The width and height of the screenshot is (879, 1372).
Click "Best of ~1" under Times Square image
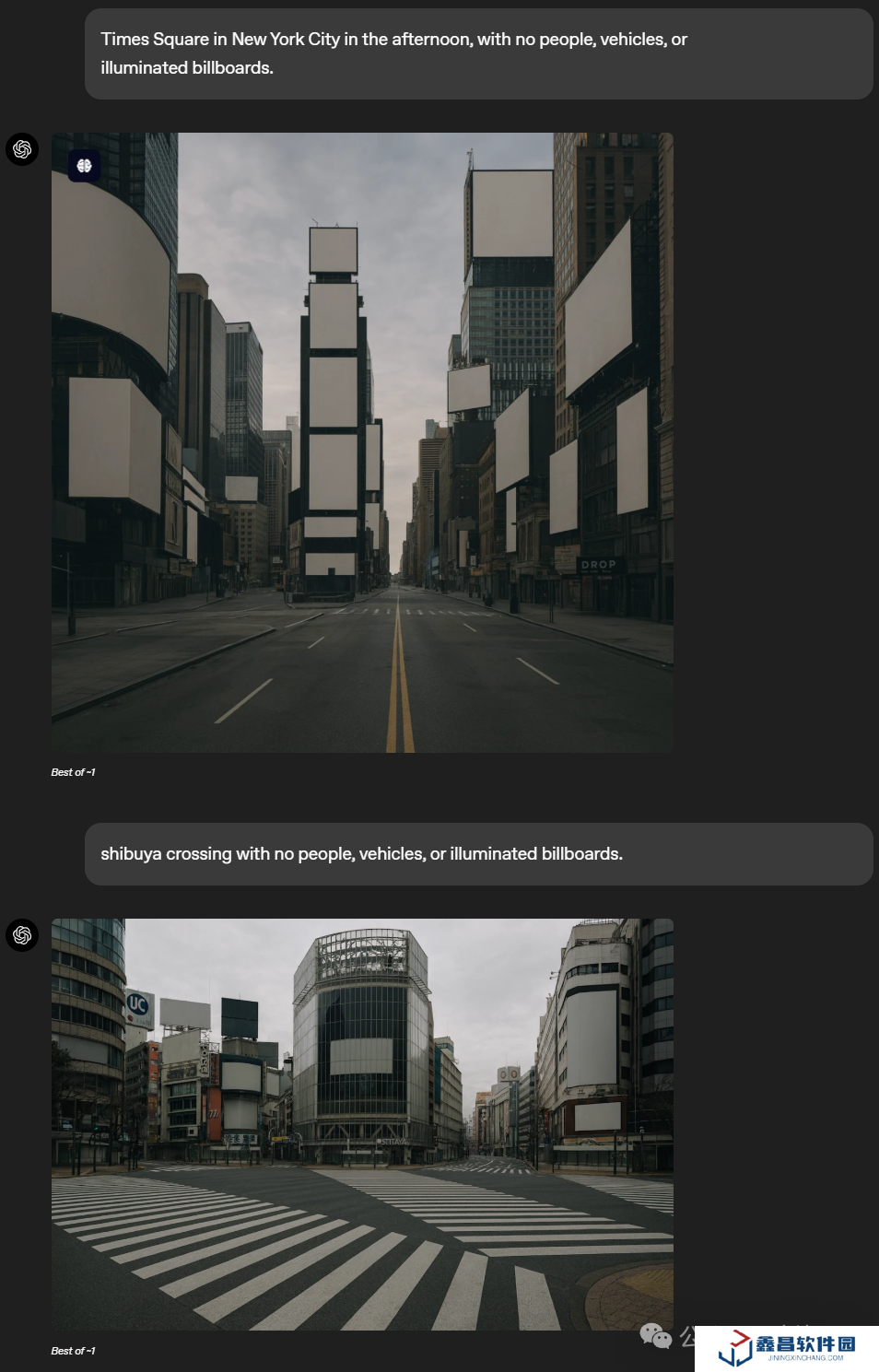(73, 772)
